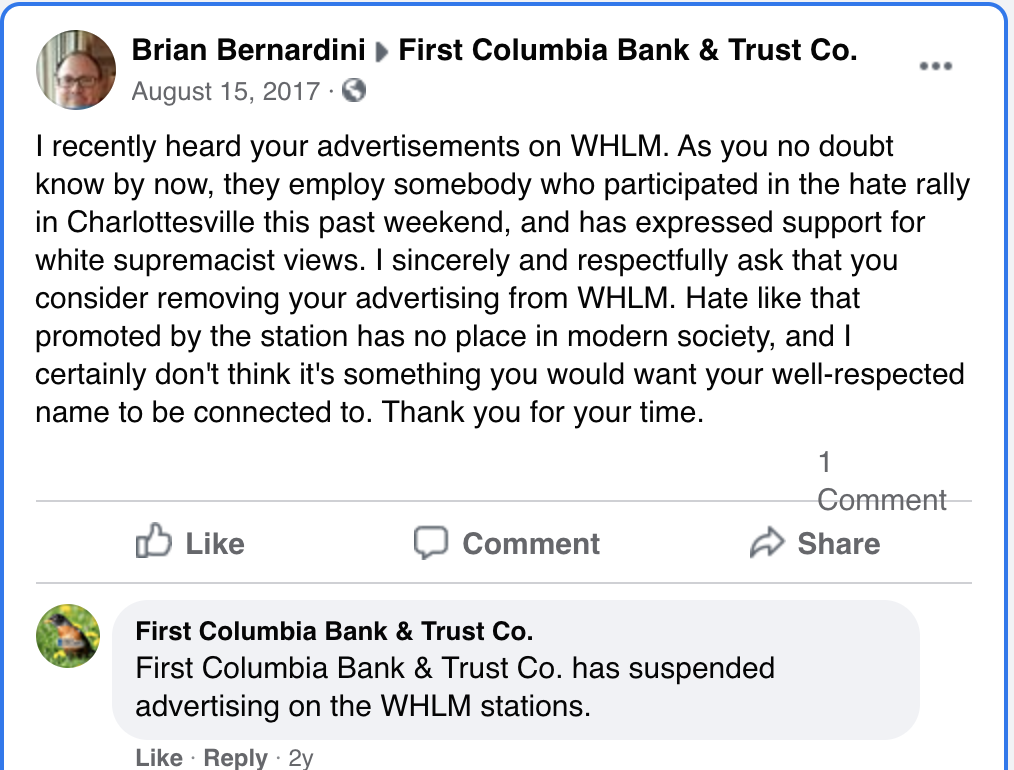This screenshot has height=770, width=1014.
Task: Reply to the bank's comment
Action: 235,758
